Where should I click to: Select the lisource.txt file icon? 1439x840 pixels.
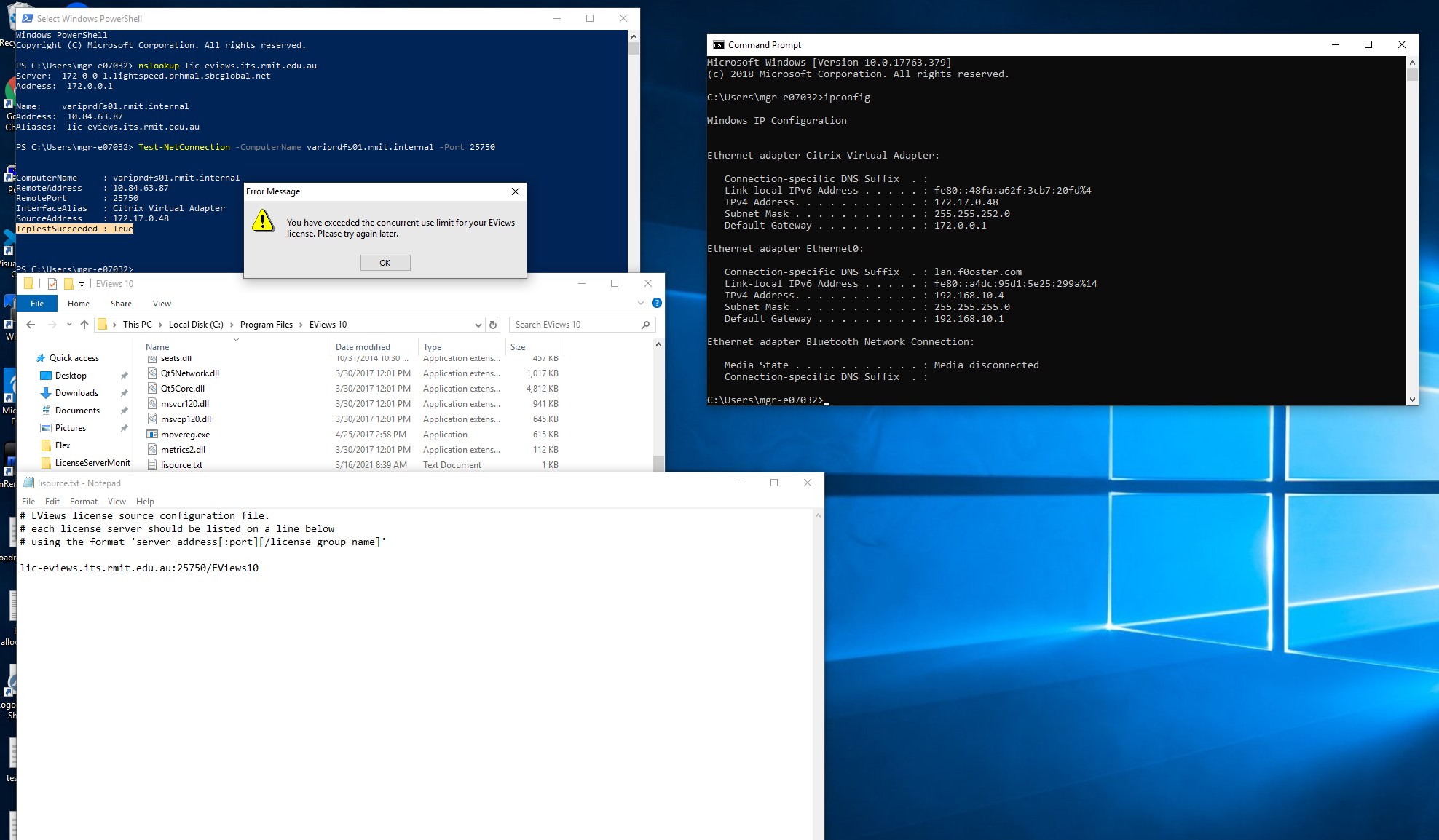pos(152,465)
